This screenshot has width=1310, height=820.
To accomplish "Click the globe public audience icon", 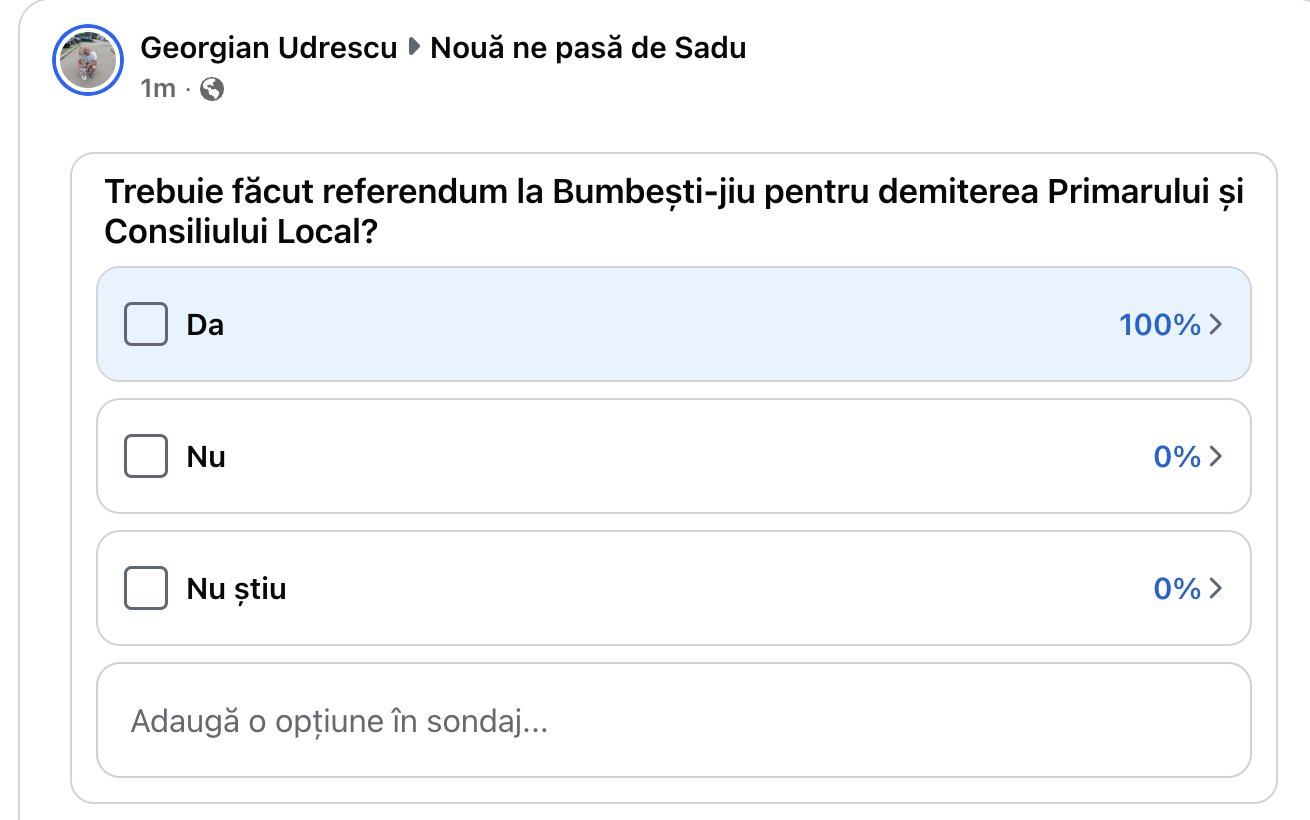I will point(212,89).
